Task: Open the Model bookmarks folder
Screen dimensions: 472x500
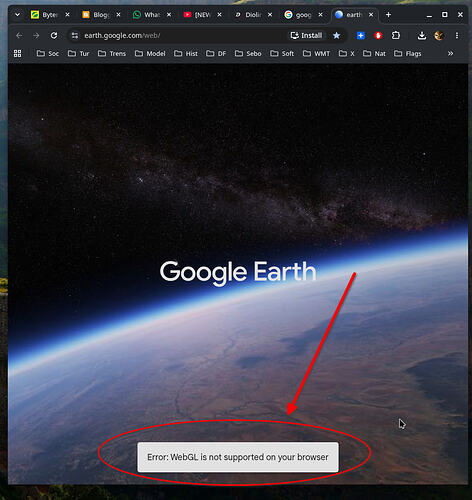Action: click(150, 53)
